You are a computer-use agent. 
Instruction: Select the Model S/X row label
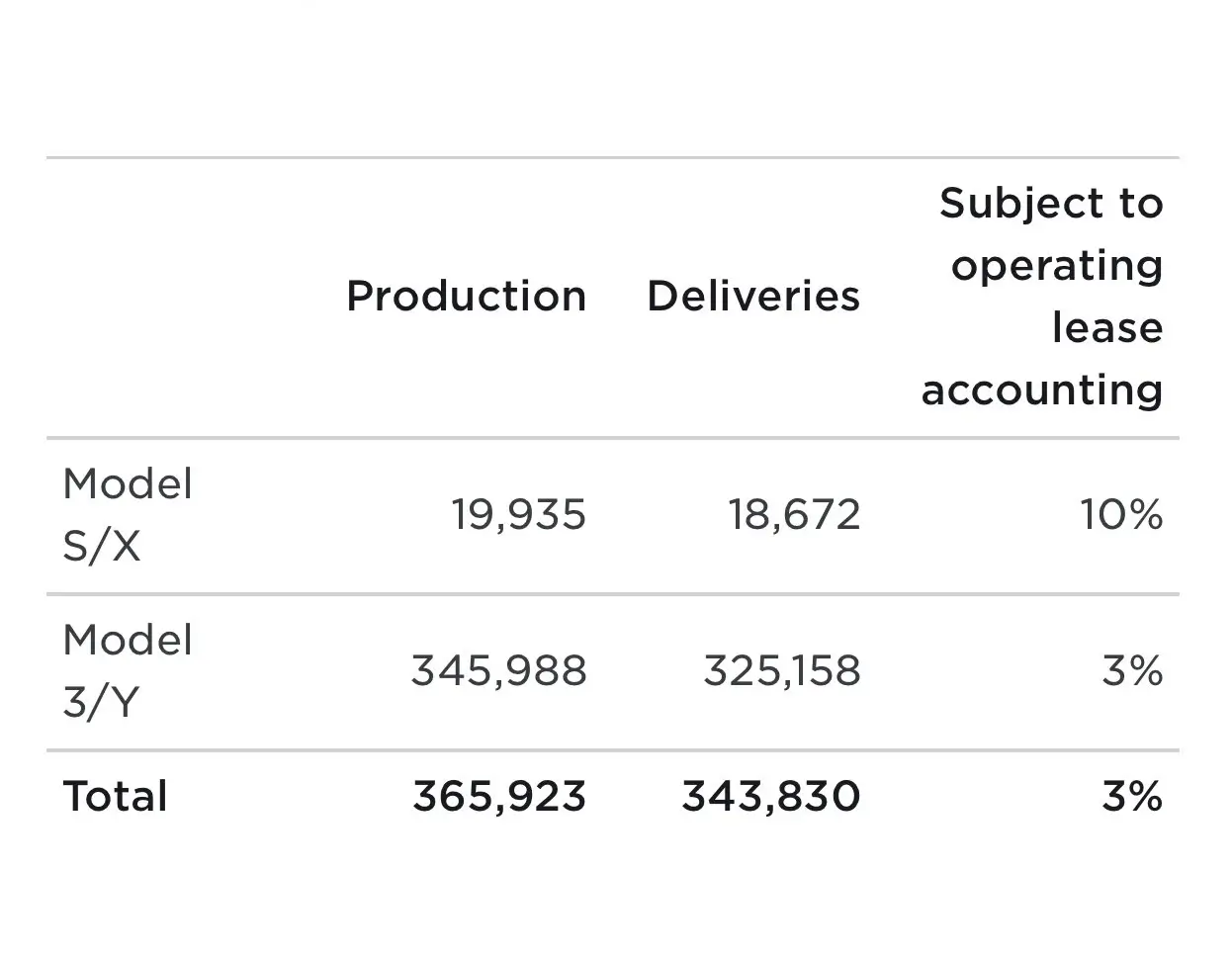[128, 514]
